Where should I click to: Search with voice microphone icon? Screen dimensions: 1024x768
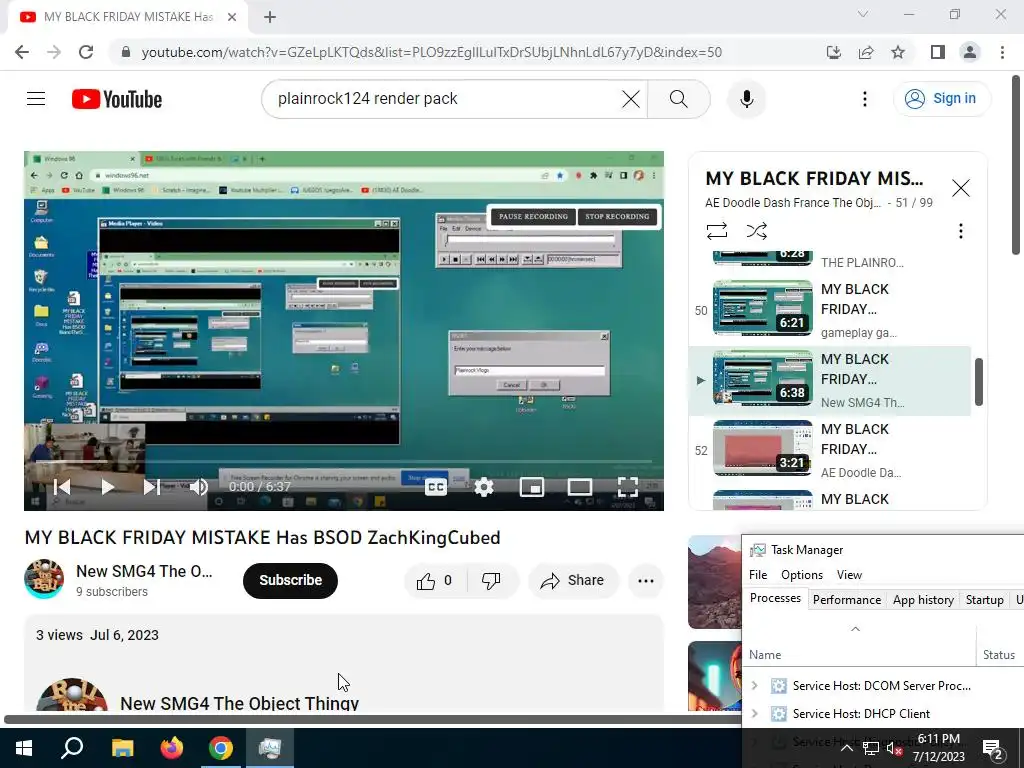[x=746, y=99]
